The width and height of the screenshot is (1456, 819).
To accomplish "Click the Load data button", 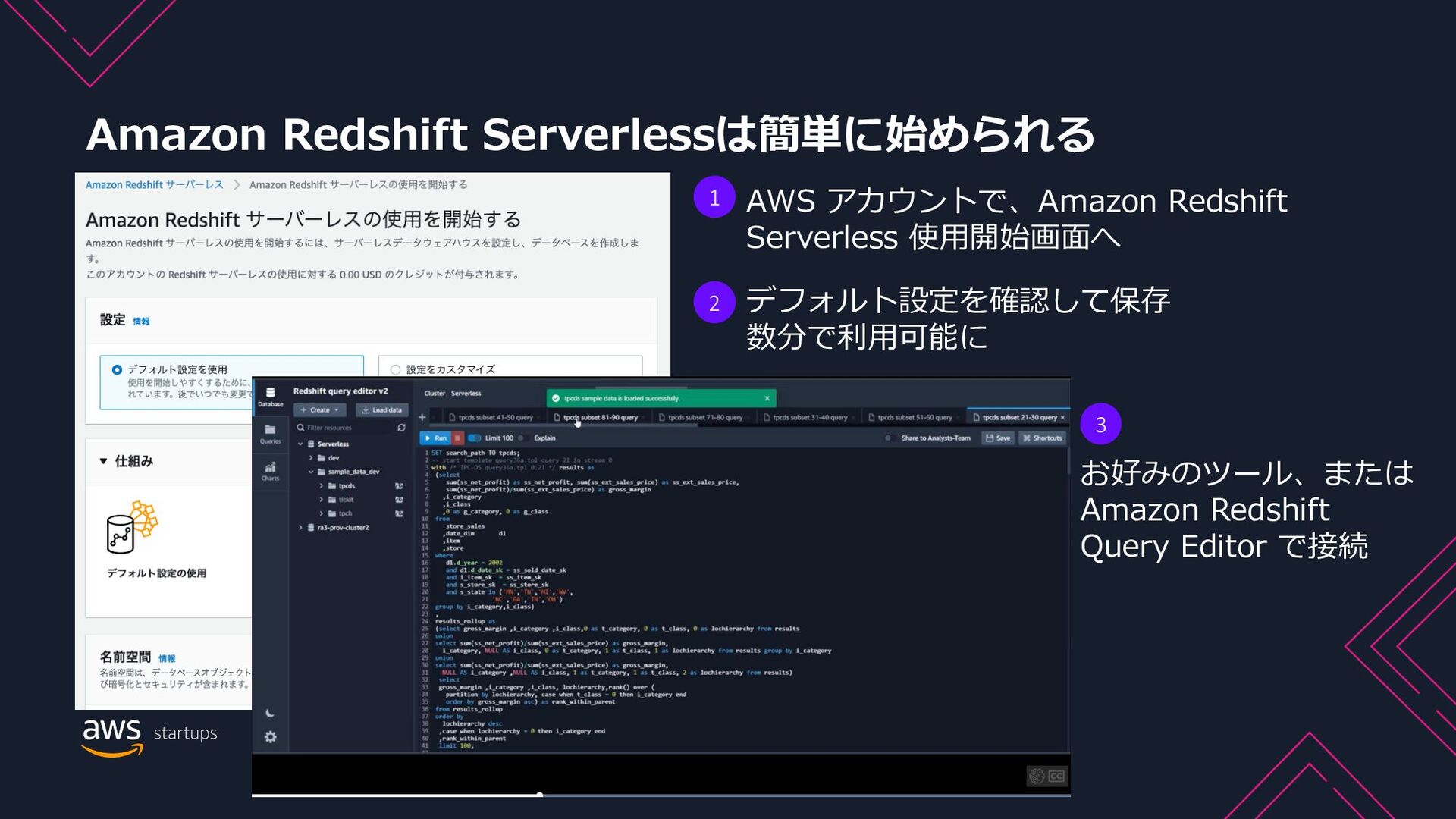I will (381, 410).
